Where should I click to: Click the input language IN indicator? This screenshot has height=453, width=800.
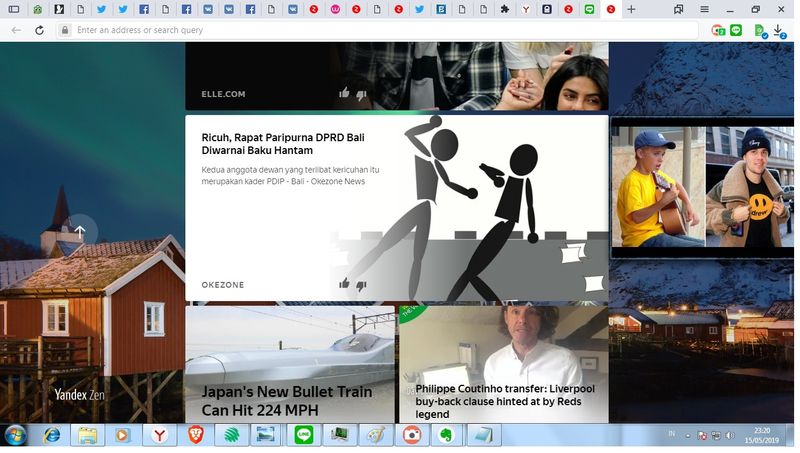671,434
